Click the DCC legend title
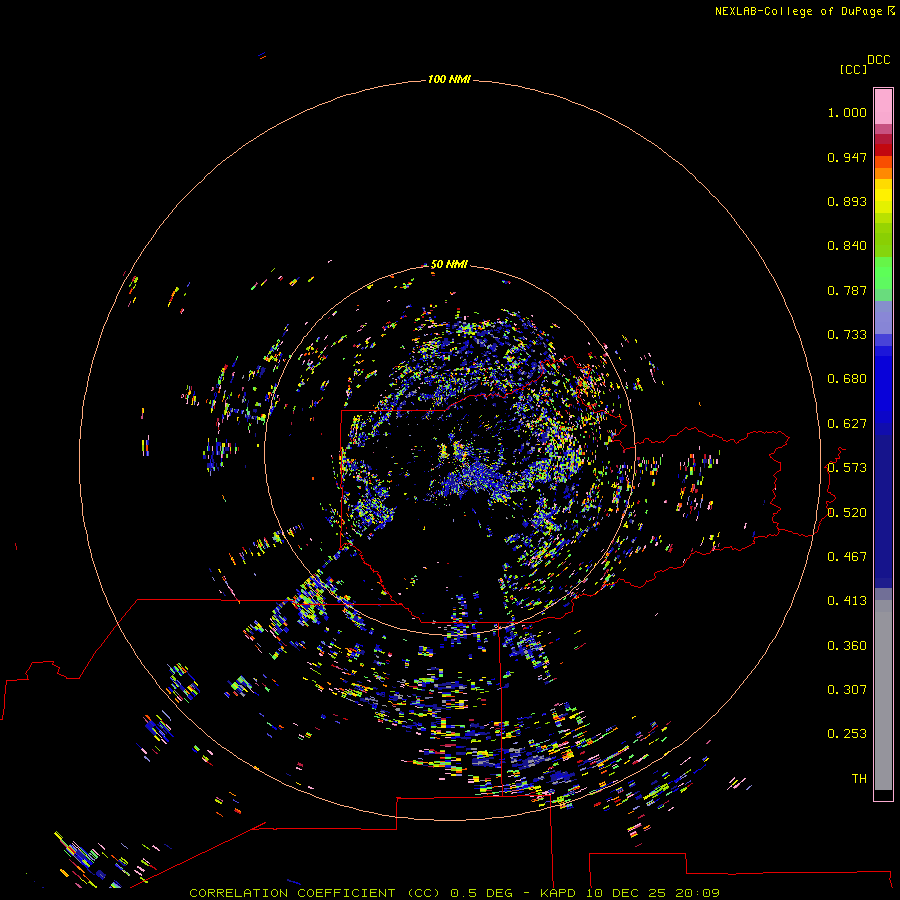 pyautogui.click(x=879, y=60)
